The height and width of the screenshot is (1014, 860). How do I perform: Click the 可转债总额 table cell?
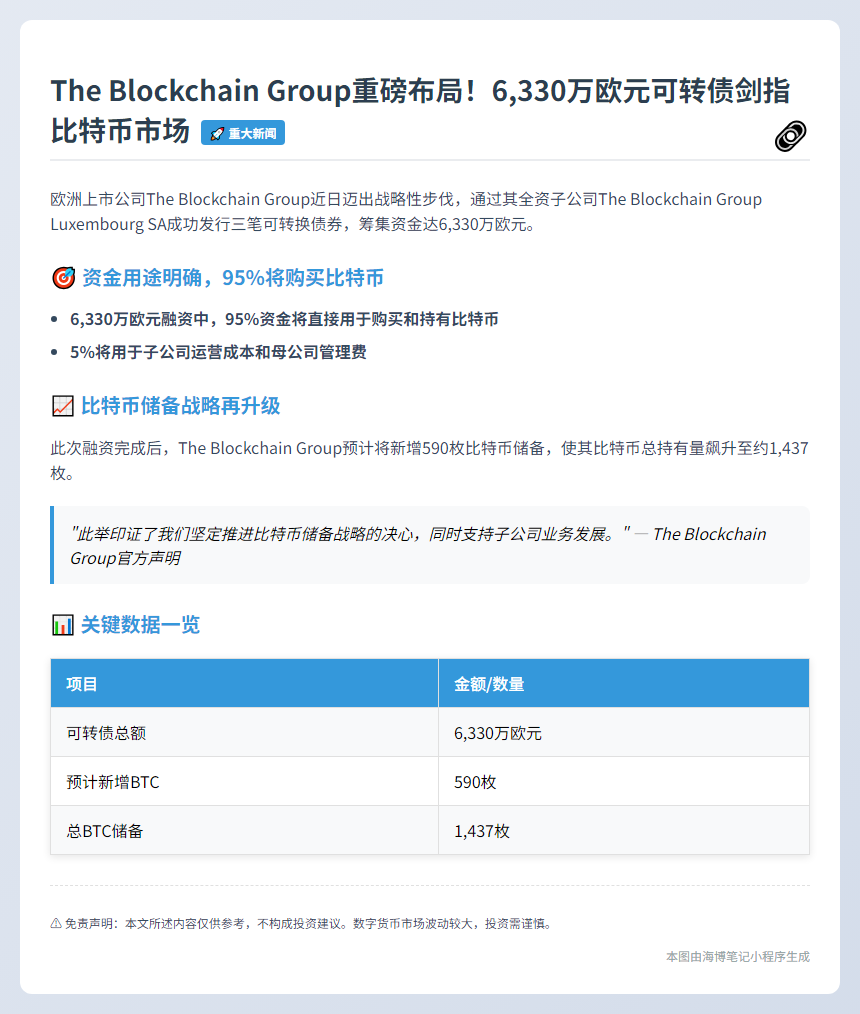(x=244, y=733)
